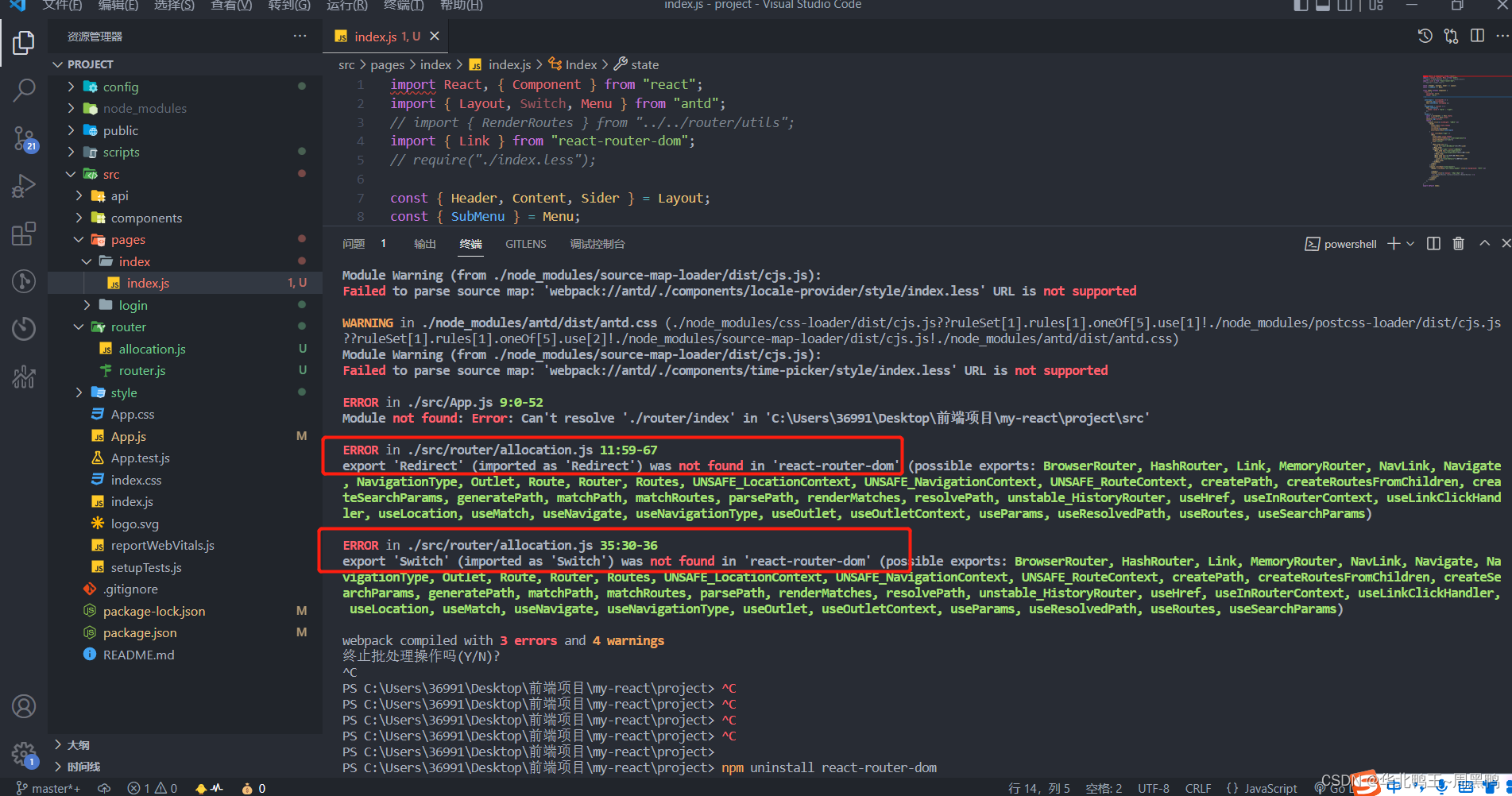Open editor more actions ellipsis
Image resolution: width=1512 pixels, height=796 pixels.
1502,36
